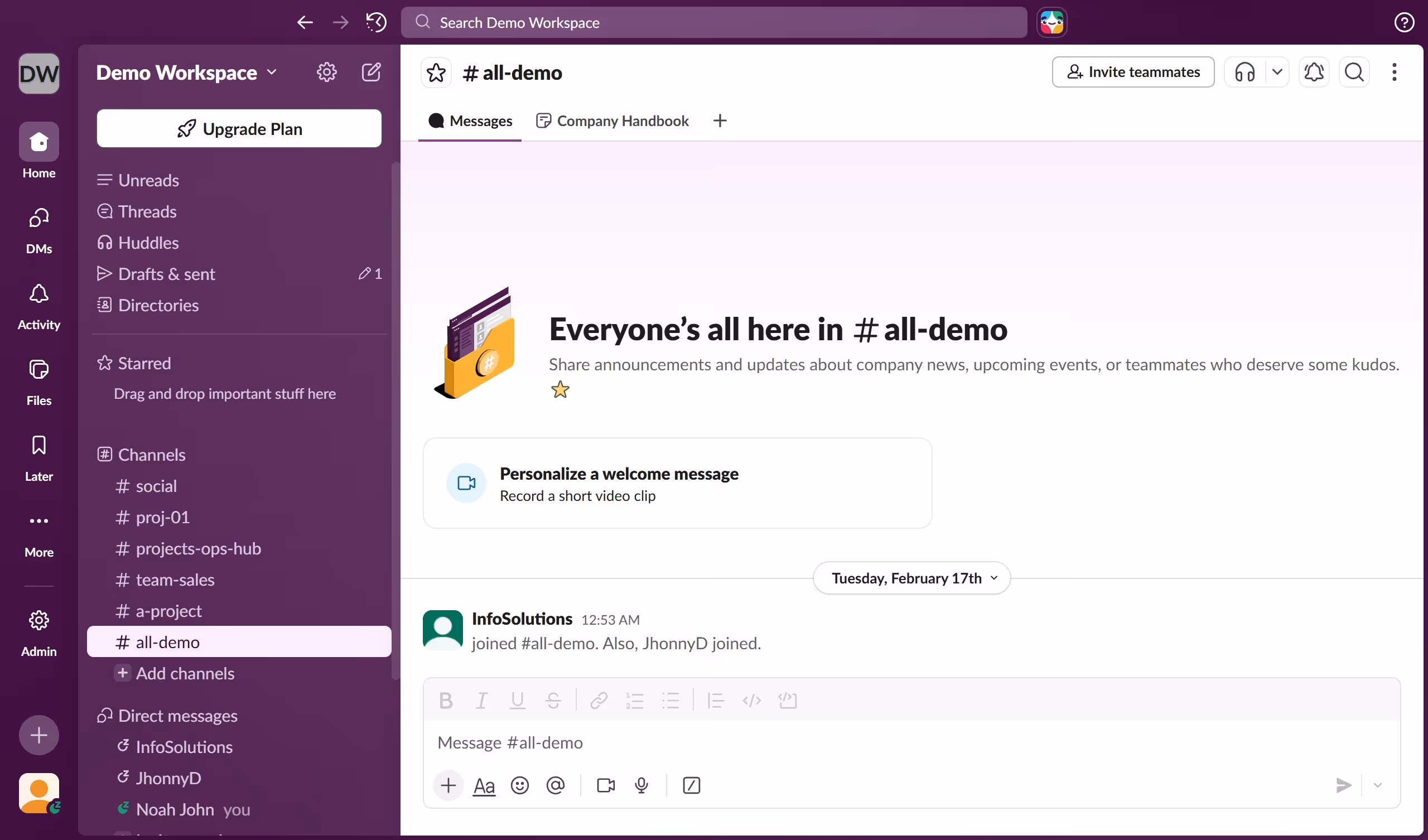Open the user profile avatar
Viewport: 1428px width, 840px height.
tap(38, 793)
